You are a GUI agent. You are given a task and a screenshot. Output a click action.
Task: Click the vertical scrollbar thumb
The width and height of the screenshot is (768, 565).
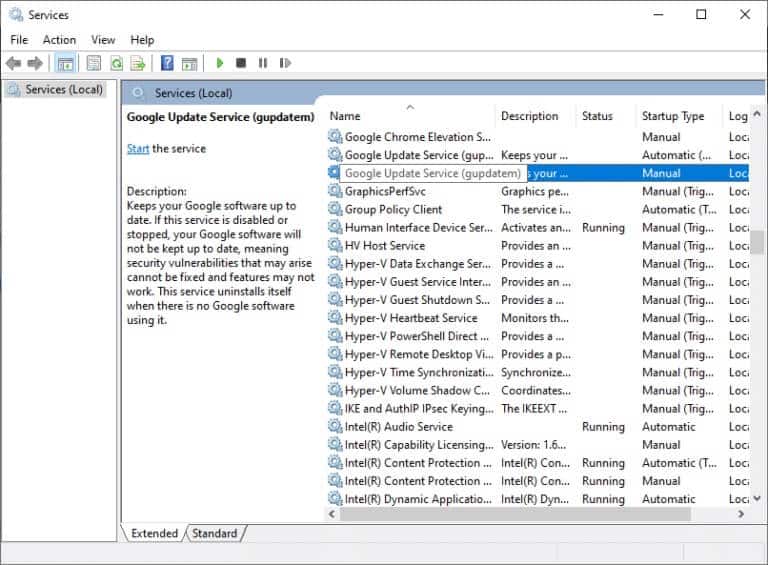click(758, 242)
